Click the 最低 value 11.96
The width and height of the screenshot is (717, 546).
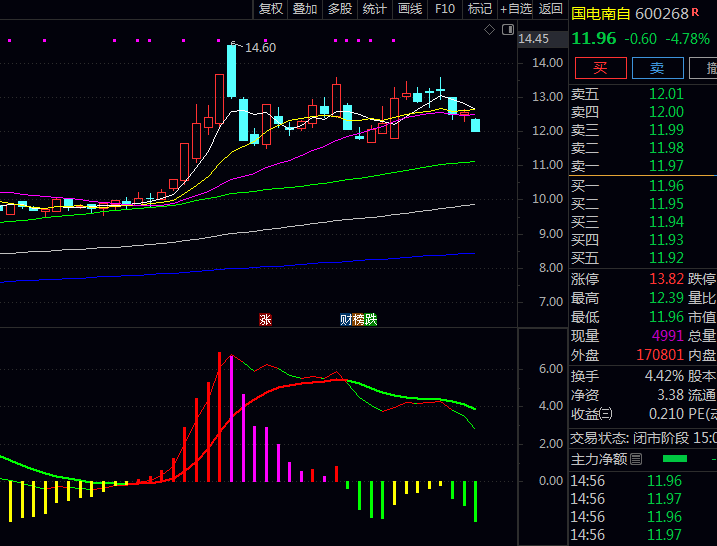(x=666, y=317)
